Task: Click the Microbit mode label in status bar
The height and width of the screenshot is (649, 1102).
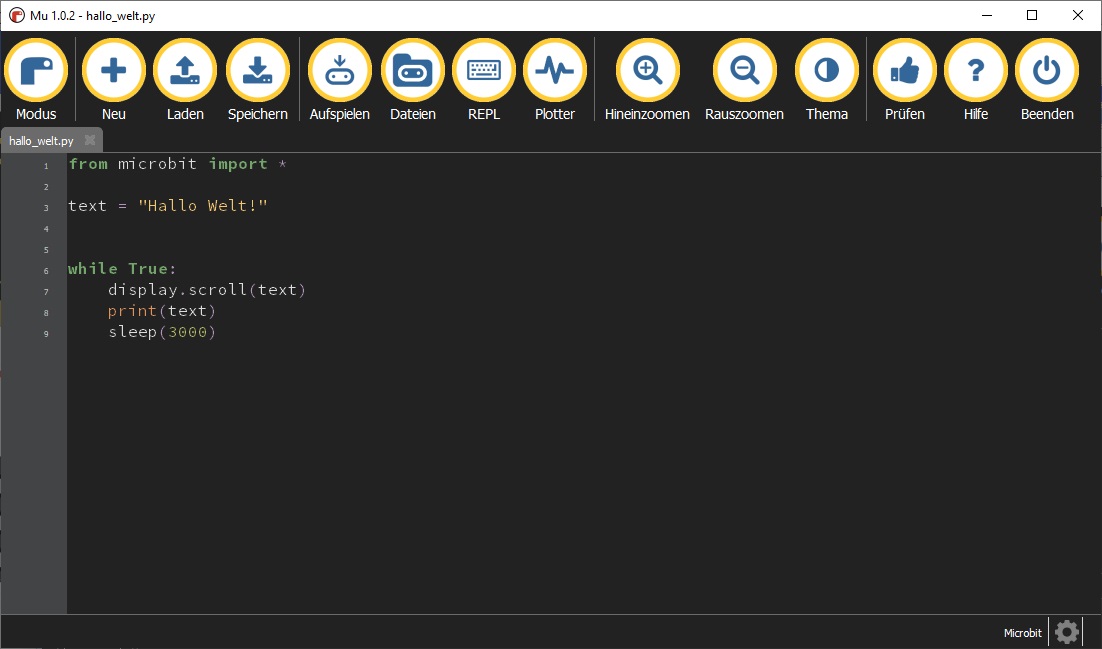Action: [x=1023, y=633]
